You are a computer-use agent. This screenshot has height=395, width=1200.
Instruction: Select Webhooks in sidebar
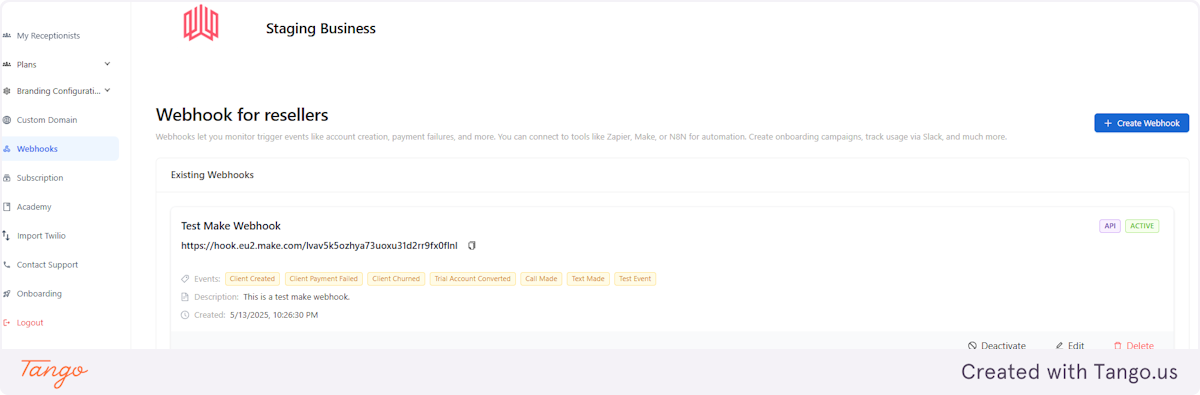coord(37,149)
